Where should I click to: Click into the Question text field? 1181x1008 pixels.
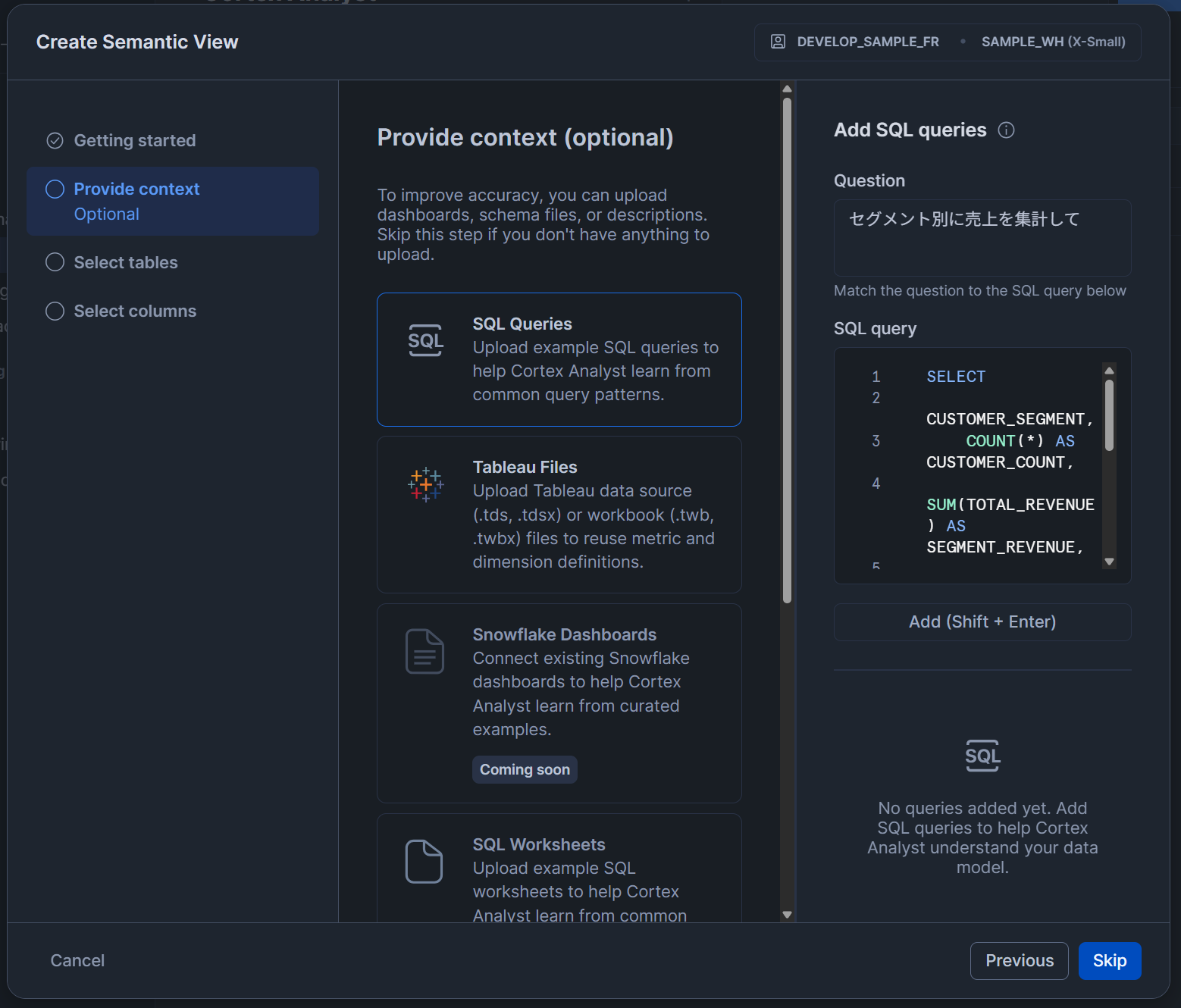click(982, 238)
